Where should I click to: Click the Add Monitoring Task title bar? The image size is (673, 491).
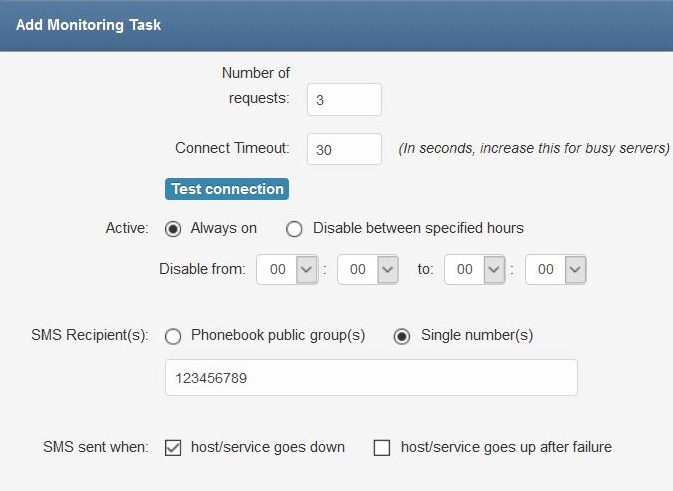tap(336, 25)
